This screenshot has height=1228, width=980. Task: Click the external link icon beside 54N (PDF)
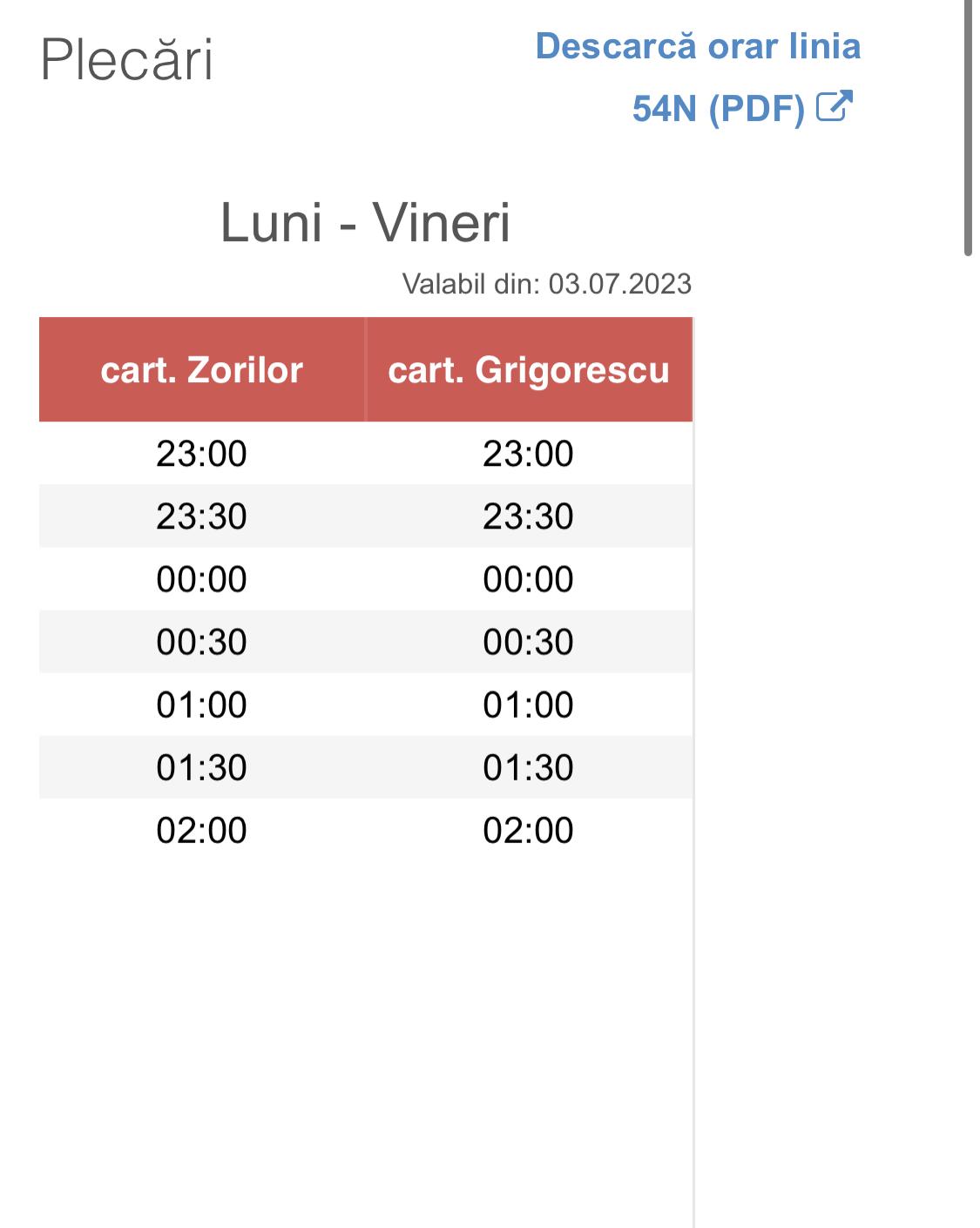point(834,106)
